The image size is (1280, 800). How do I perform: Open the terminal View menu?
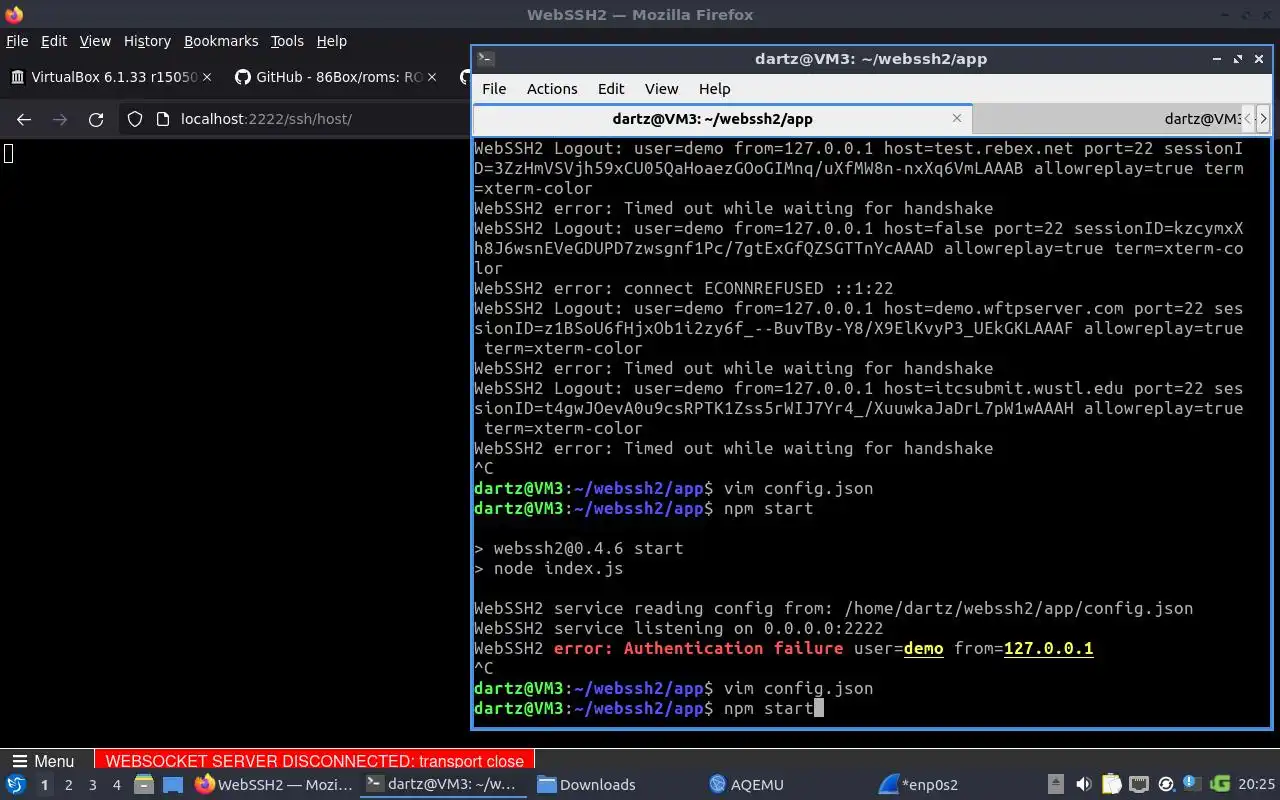[x=661, y=89]
